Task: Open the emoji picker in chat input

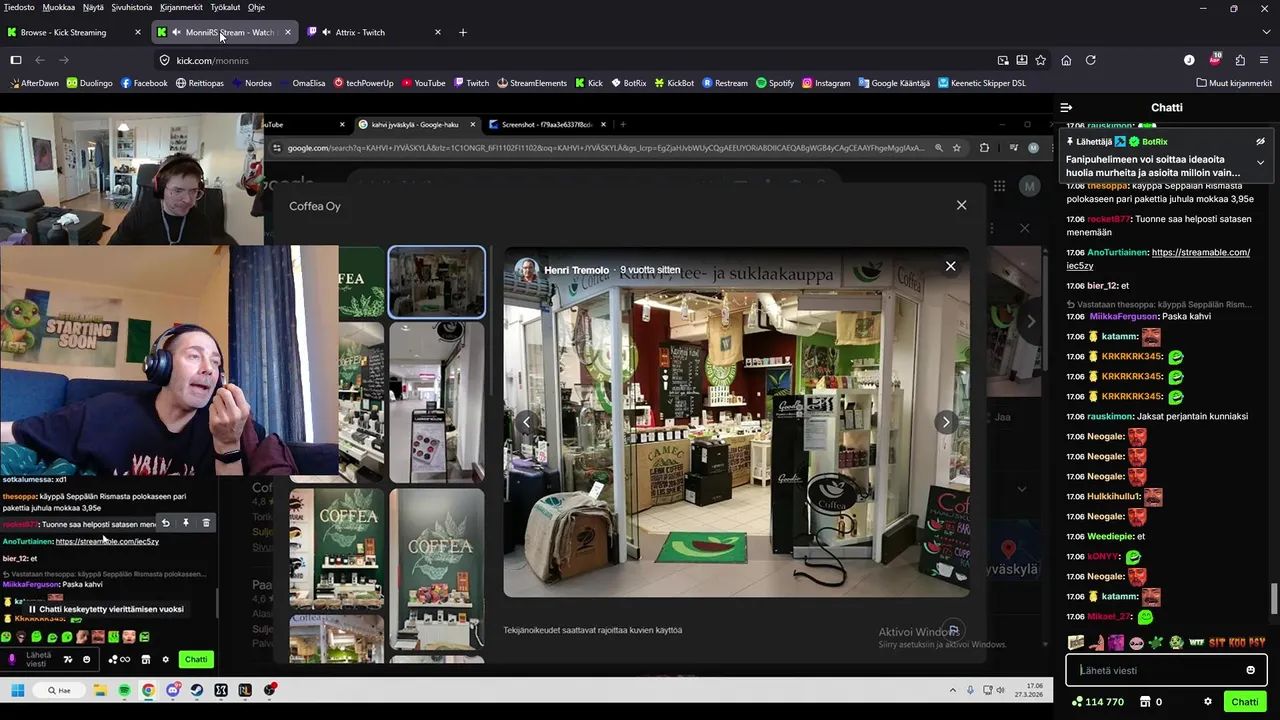Action: [x=1250, y=670]
